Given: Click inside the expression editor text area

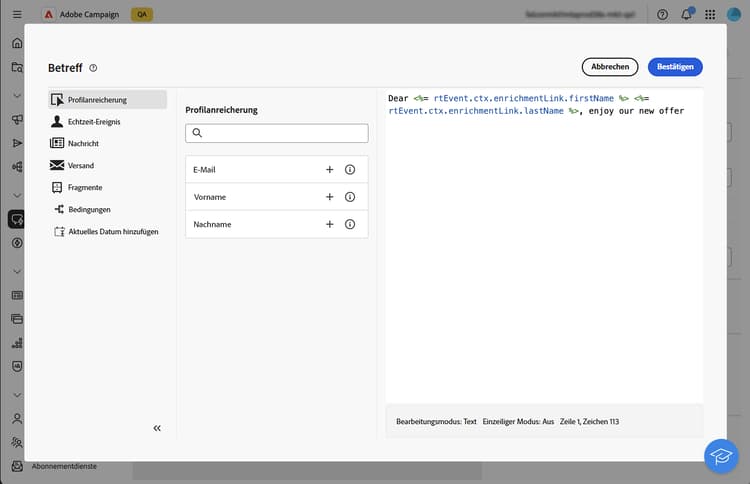Looking at the screenshot, I should click(x=544, y=246).
